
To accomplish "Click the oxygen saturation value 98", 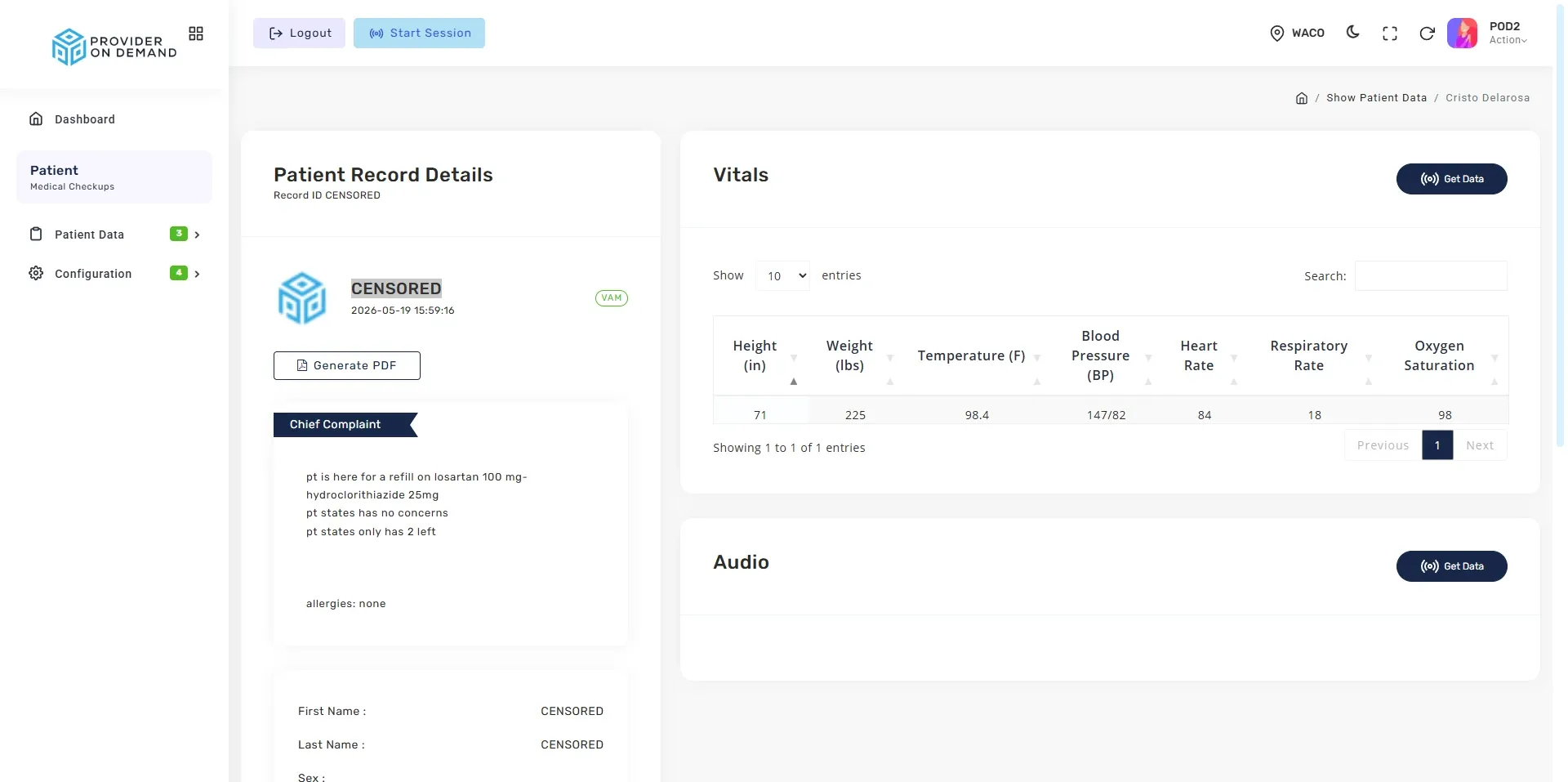I will pyautogui.click(x=1445, y=415).
